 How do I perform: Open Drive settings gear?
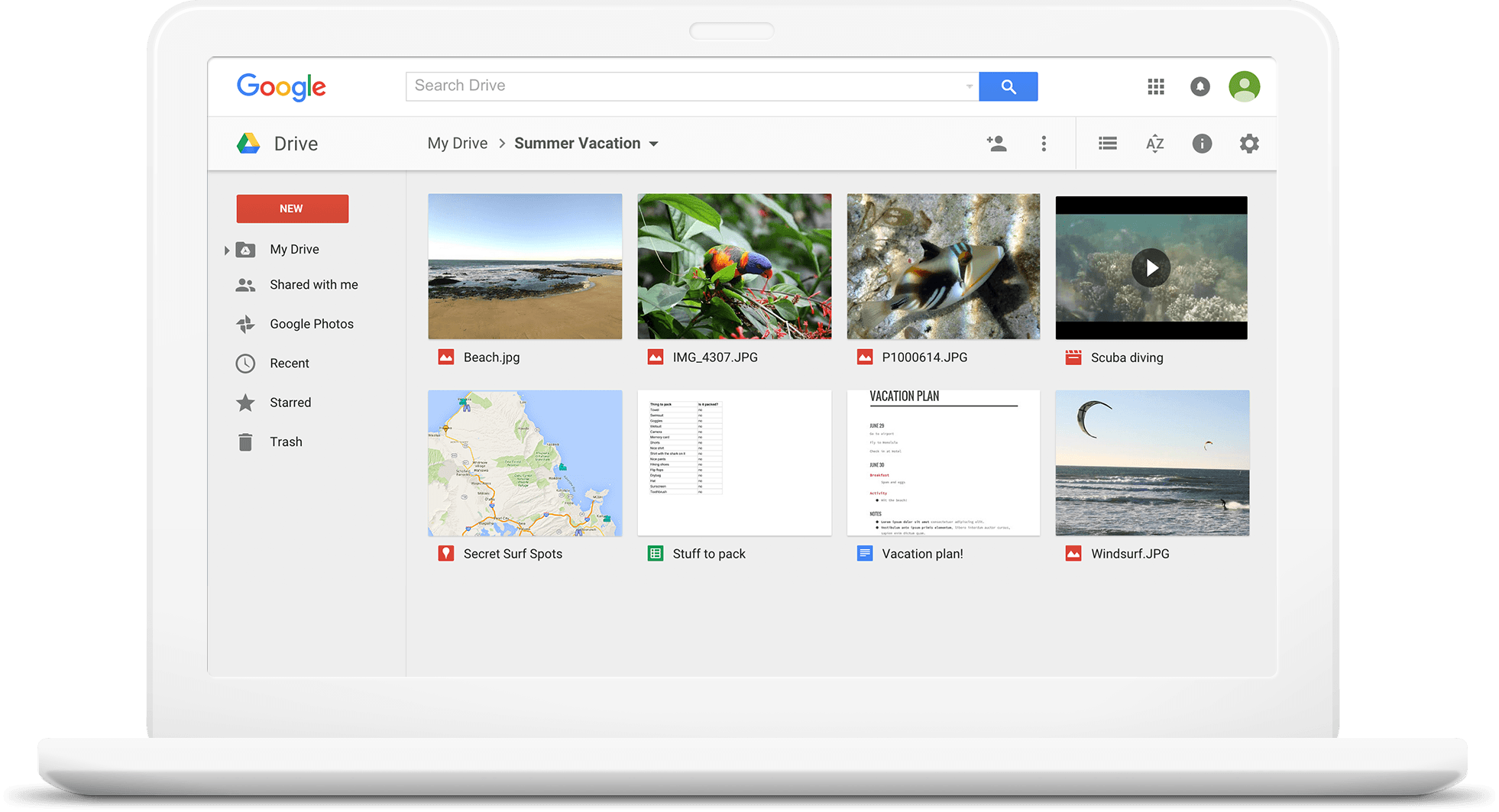coord(1248,143)
